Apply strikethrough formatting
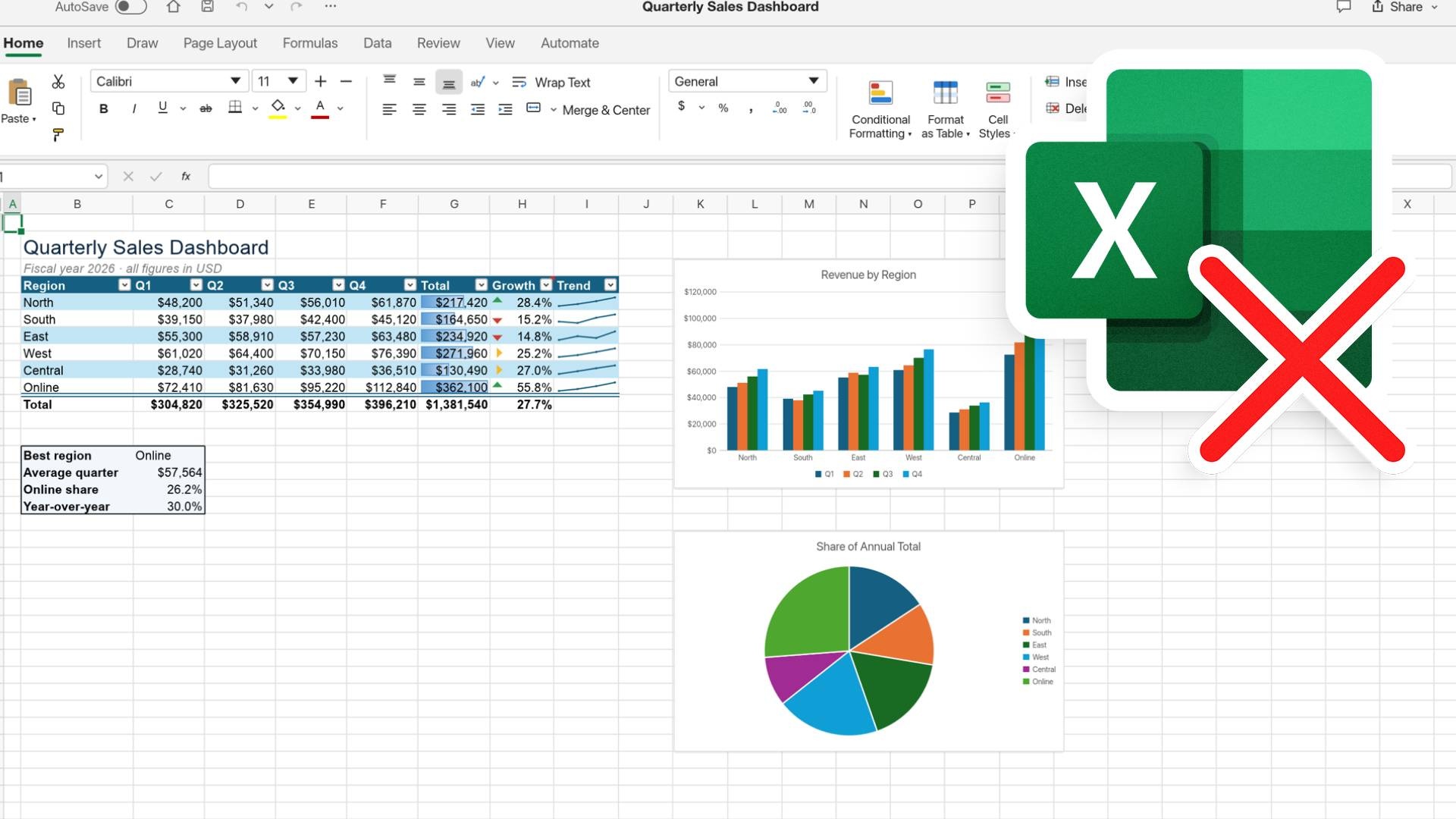 [x=206, y=108]
